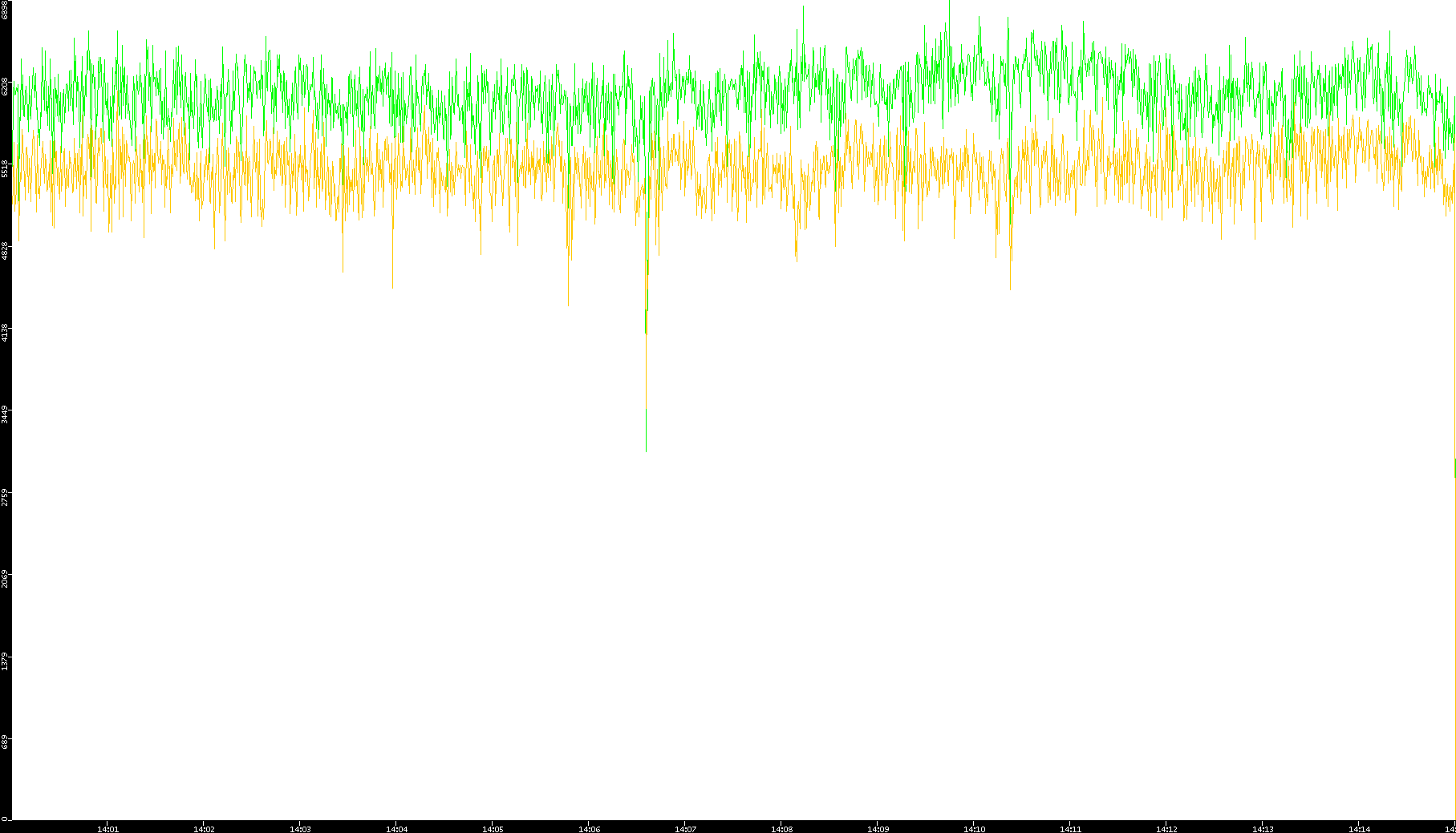Click the 14:07 time axis label

(x=685, y=828)
